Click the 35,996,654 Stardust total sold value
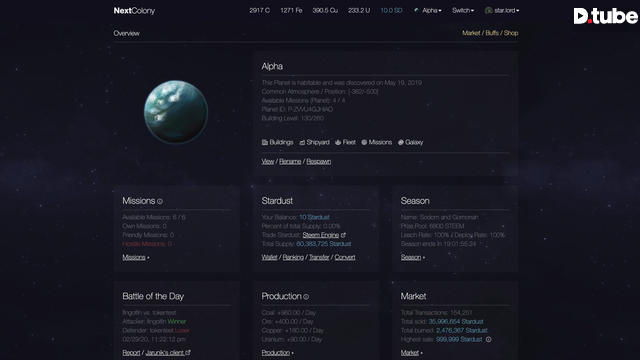 [x=456, y=322]
